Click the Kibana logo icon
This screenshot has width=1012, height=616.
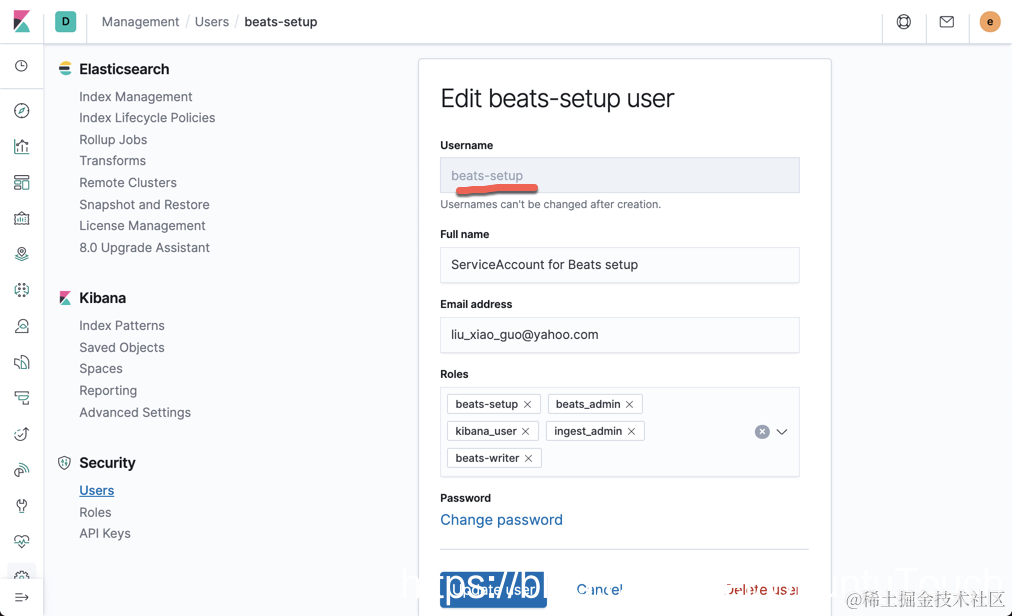click(21, 21)
